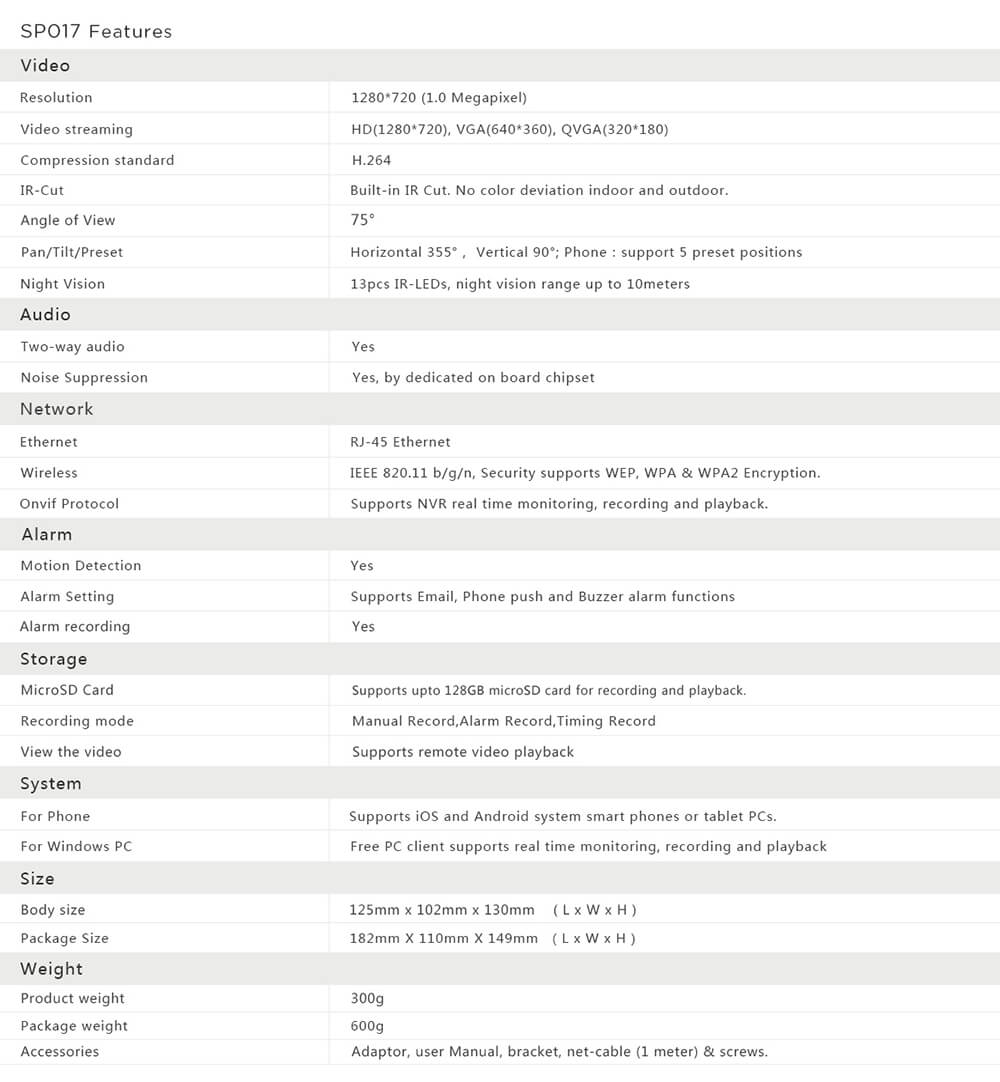This screenshot has width=1000, height=1082.
Task: Click the MicroSD Card row label
Action: 67,690
